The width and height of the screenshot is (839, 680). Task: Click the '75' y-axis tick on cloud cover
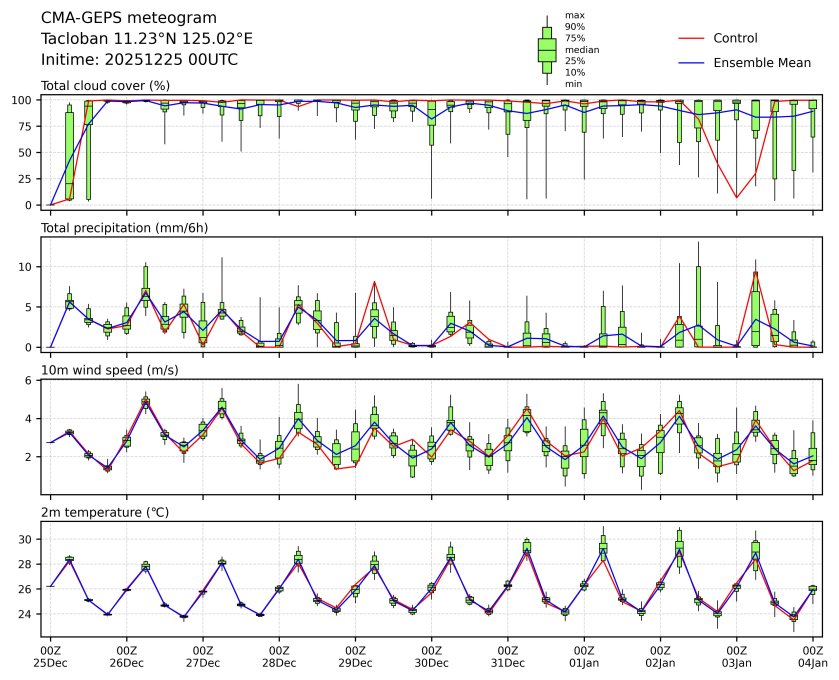(x=30, y=127)
